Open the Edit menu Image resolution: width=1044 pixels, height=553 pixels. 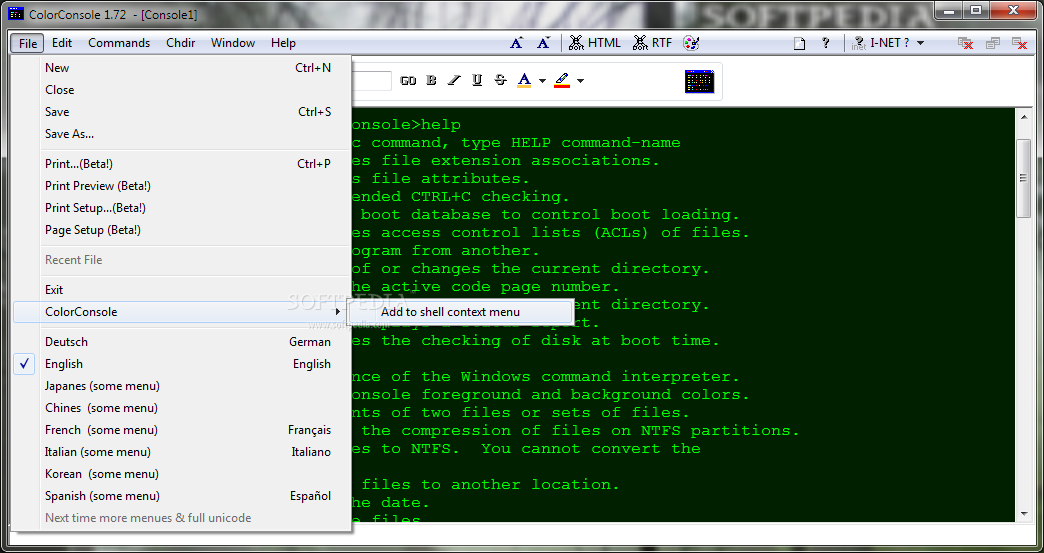[x=62, y=43]
